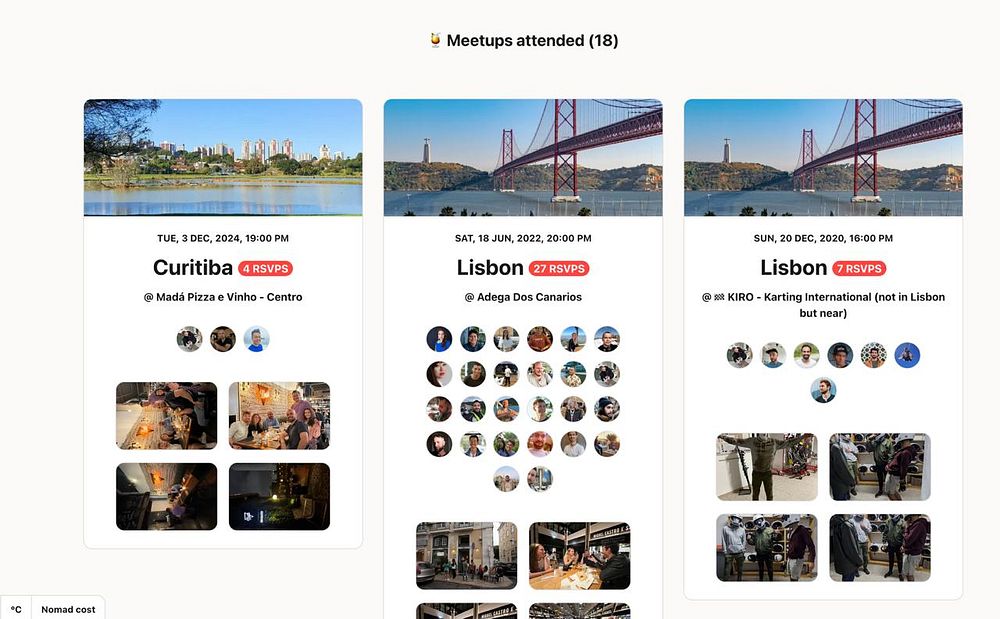
Task: View Curitiba dim restaurant interior photo
Action: [166, 497]
